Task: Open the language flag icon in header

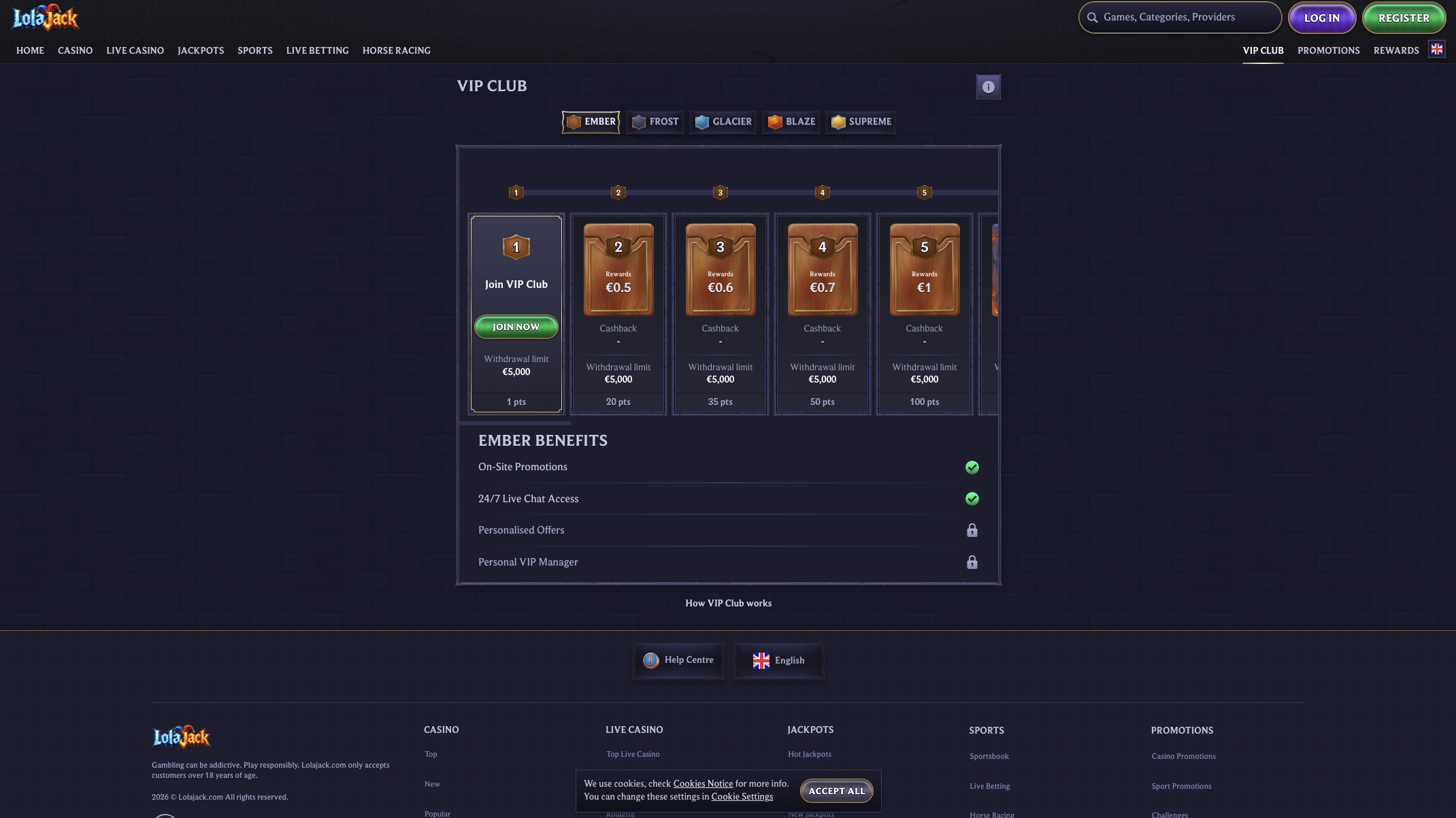Action: (x=1436, y=49)
